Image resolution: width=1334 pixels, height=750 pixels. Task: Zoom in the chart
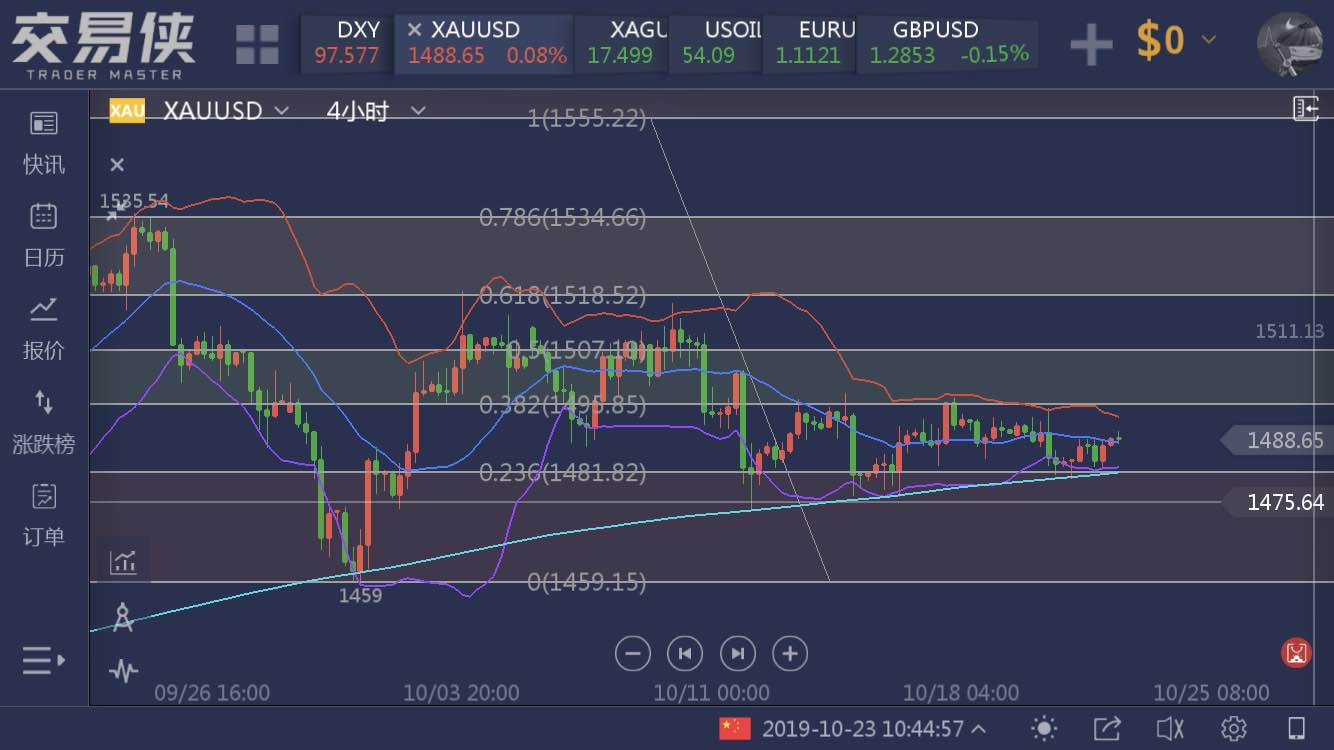tap(790, 654)
